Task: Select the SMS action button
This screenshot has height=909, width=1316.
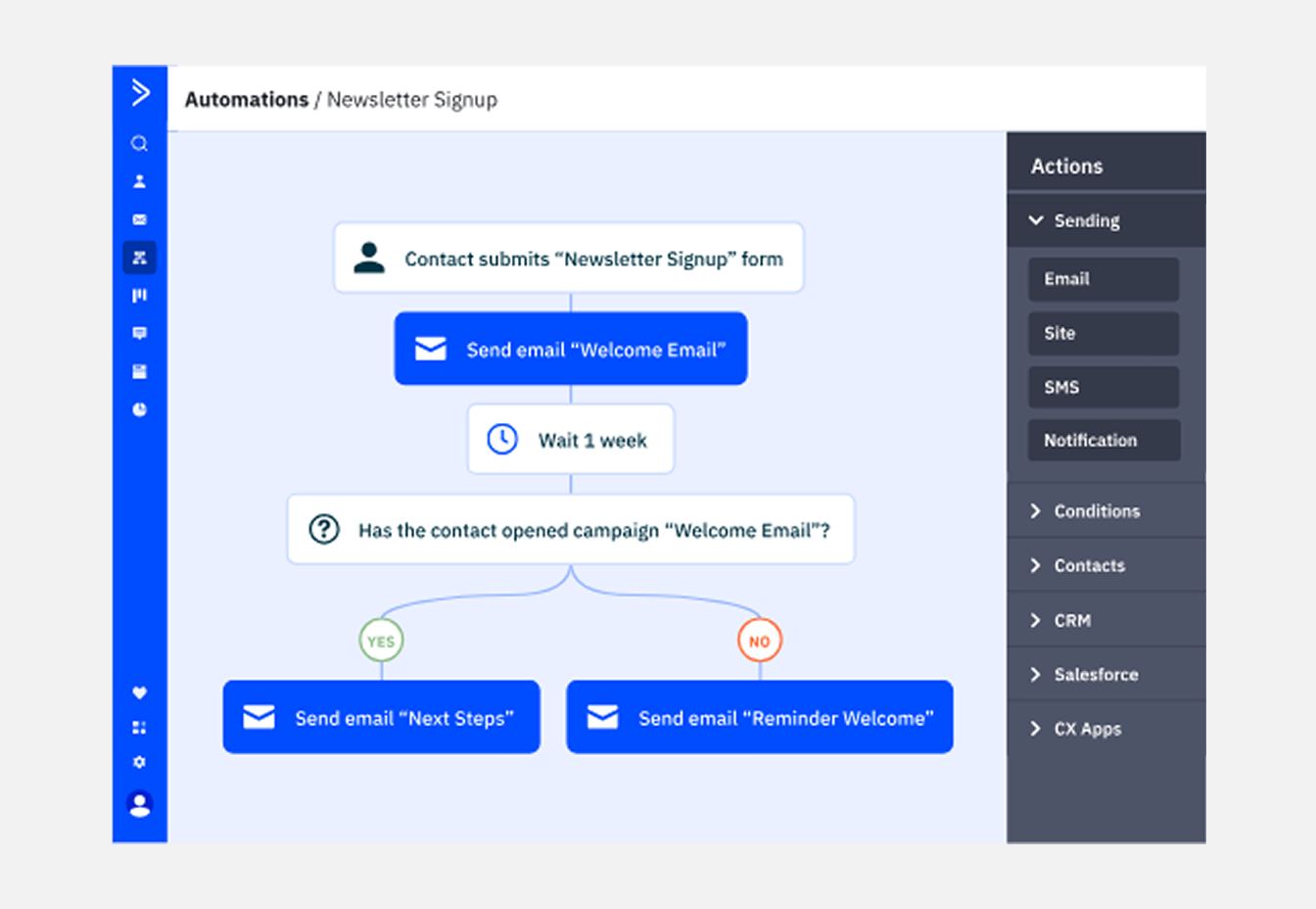Action: click(1104, 387)
